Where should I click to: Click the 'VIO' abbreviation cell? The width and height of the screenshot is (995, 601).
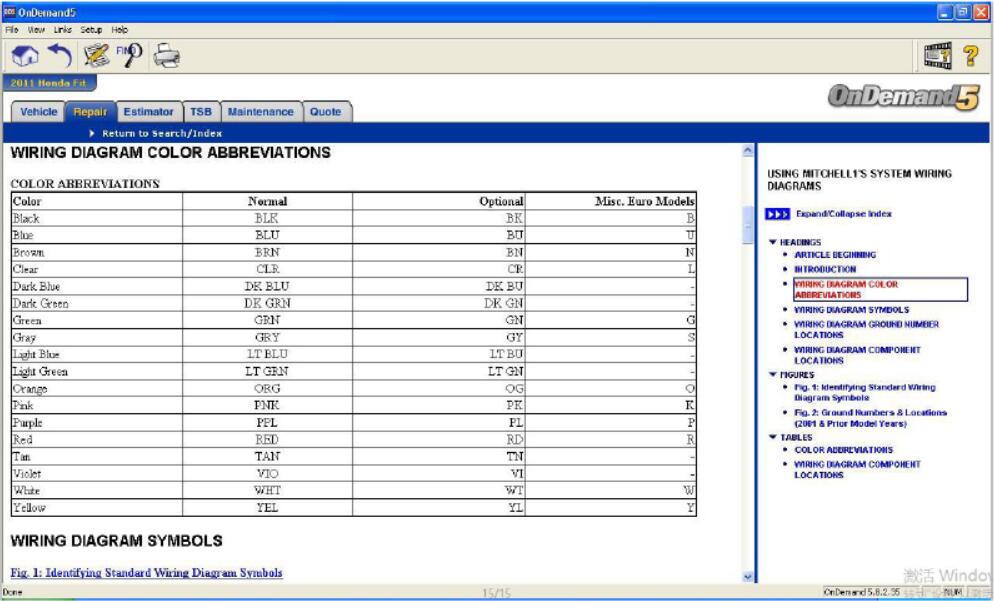tap(267, 473)
